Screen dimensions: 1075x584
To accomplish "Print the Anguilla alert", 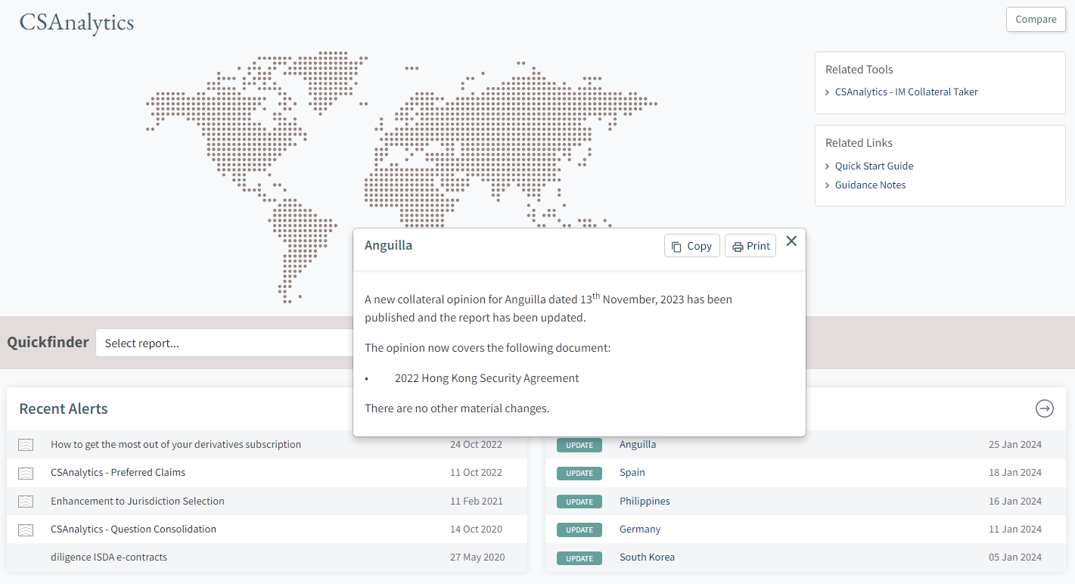I will point(750,246).
